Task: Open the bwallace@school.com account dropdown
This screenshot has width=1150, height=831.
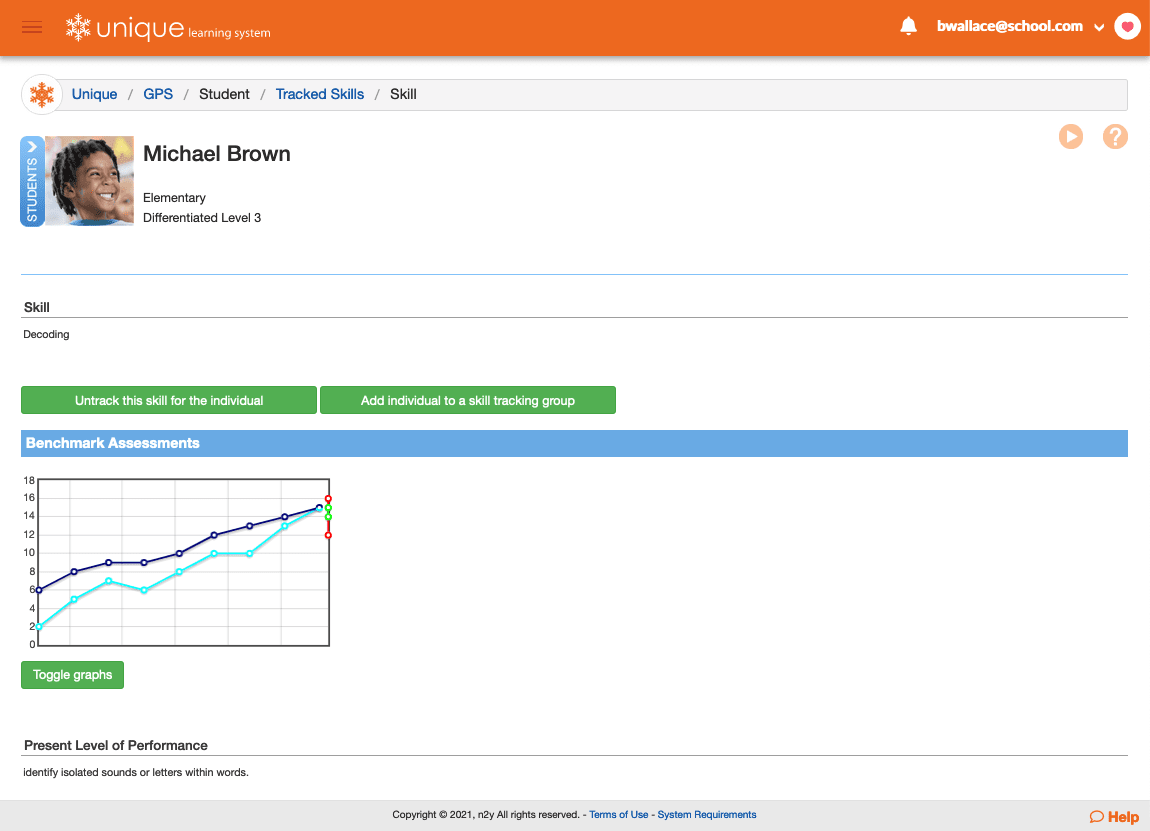Action: pyautogui.click(x=1019, y=27)
